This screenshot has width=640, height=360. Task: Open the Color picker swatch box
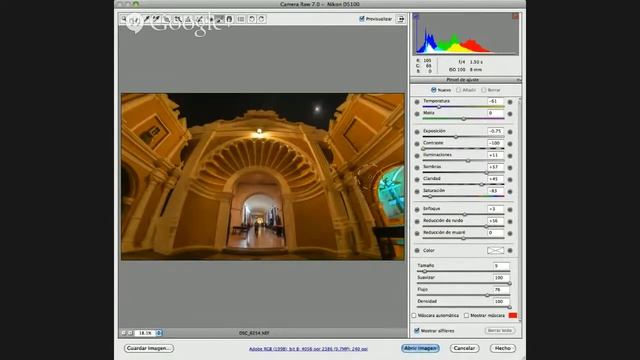[x=496, y=251]
